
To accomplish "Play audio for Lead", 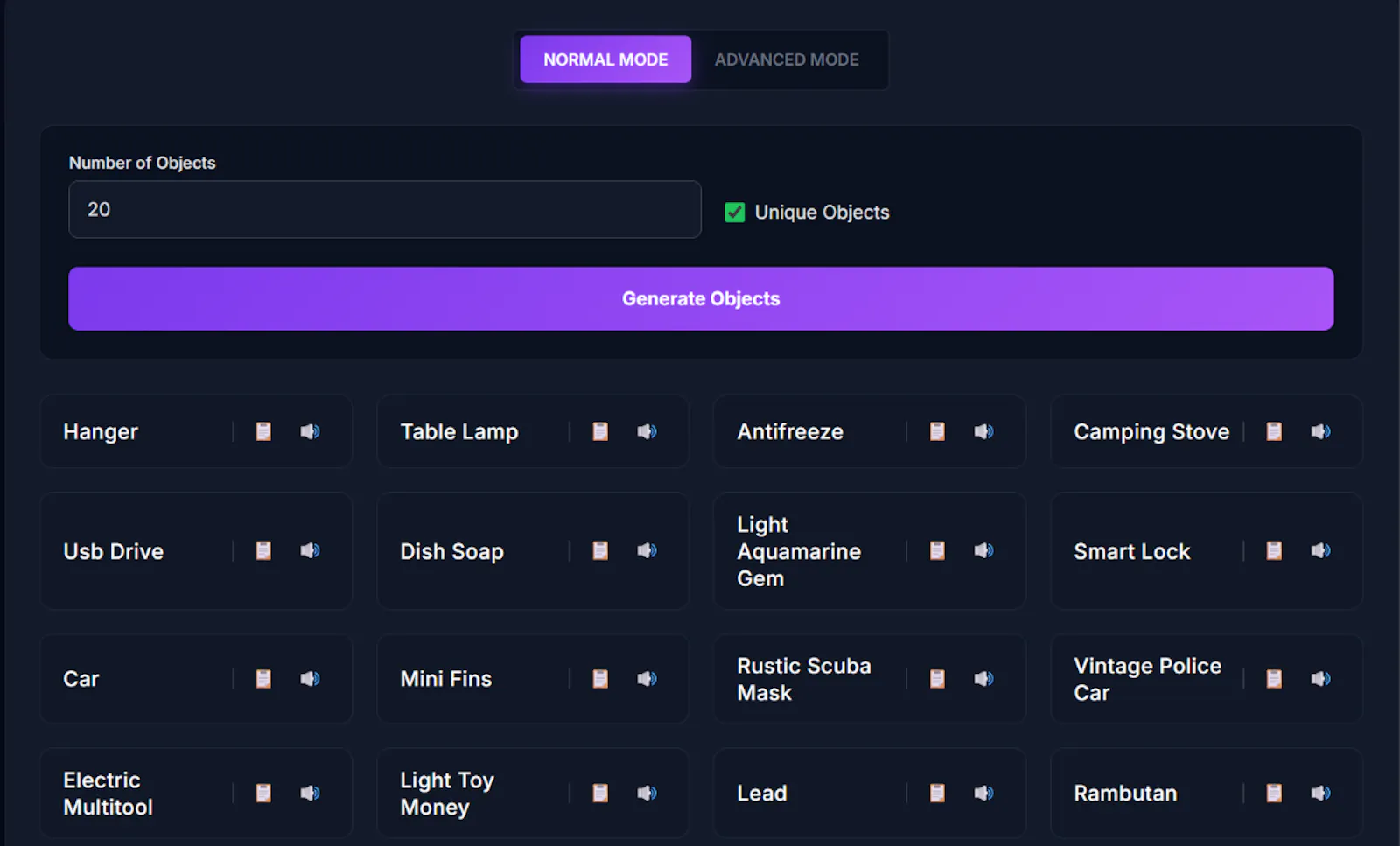I will pos(983,793).
